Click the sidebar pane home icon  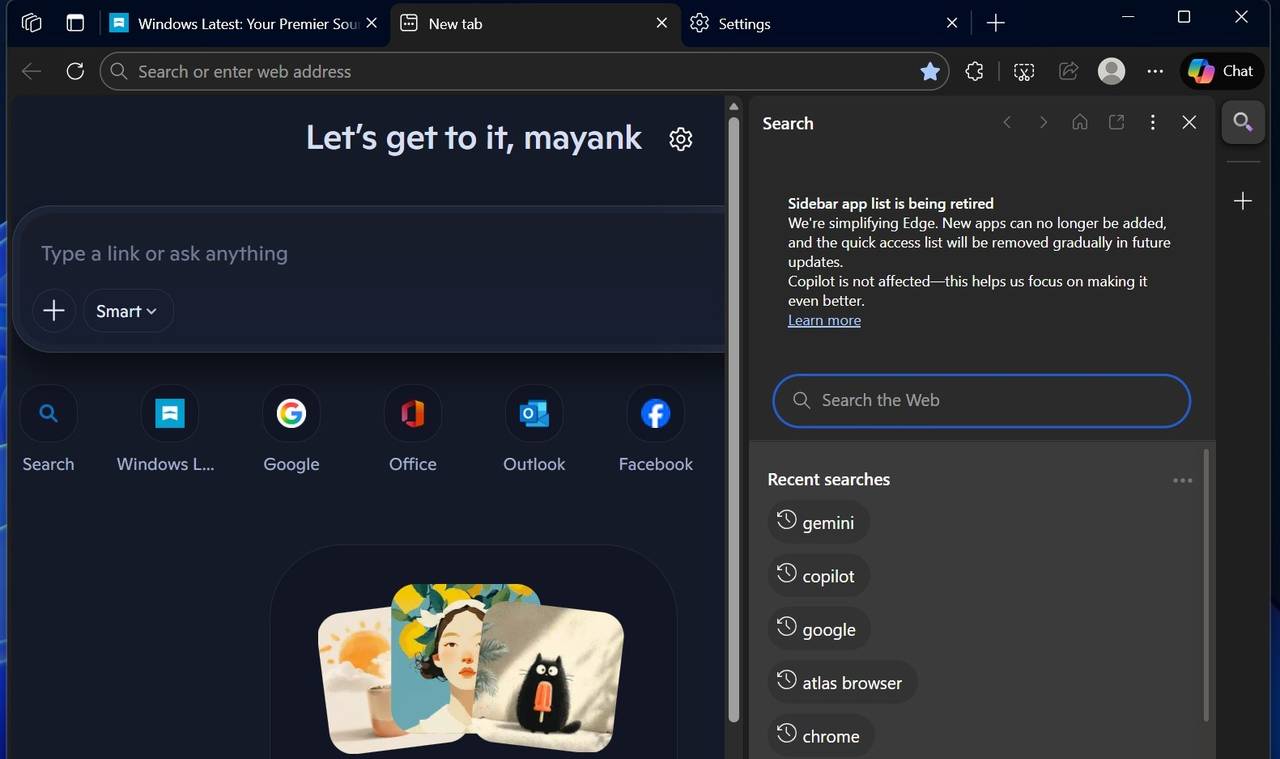[1080, 122]
